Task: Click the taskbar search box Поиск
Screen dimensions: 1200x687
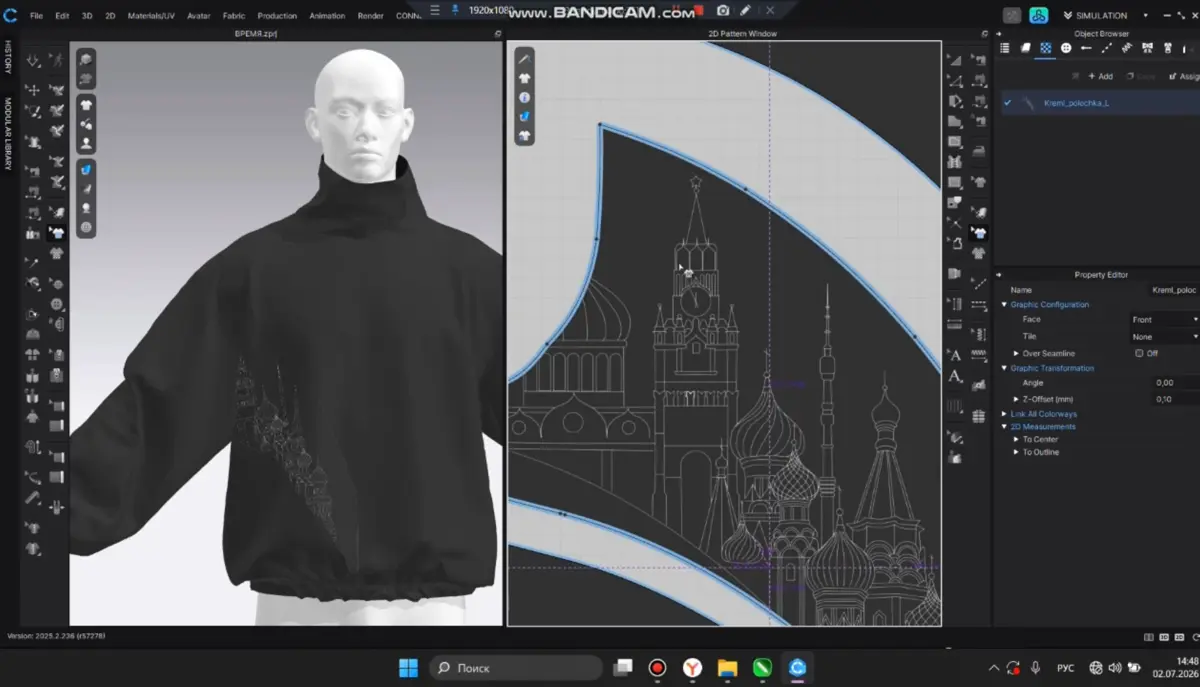Action: pyautogui.click(x=516, y=667)
